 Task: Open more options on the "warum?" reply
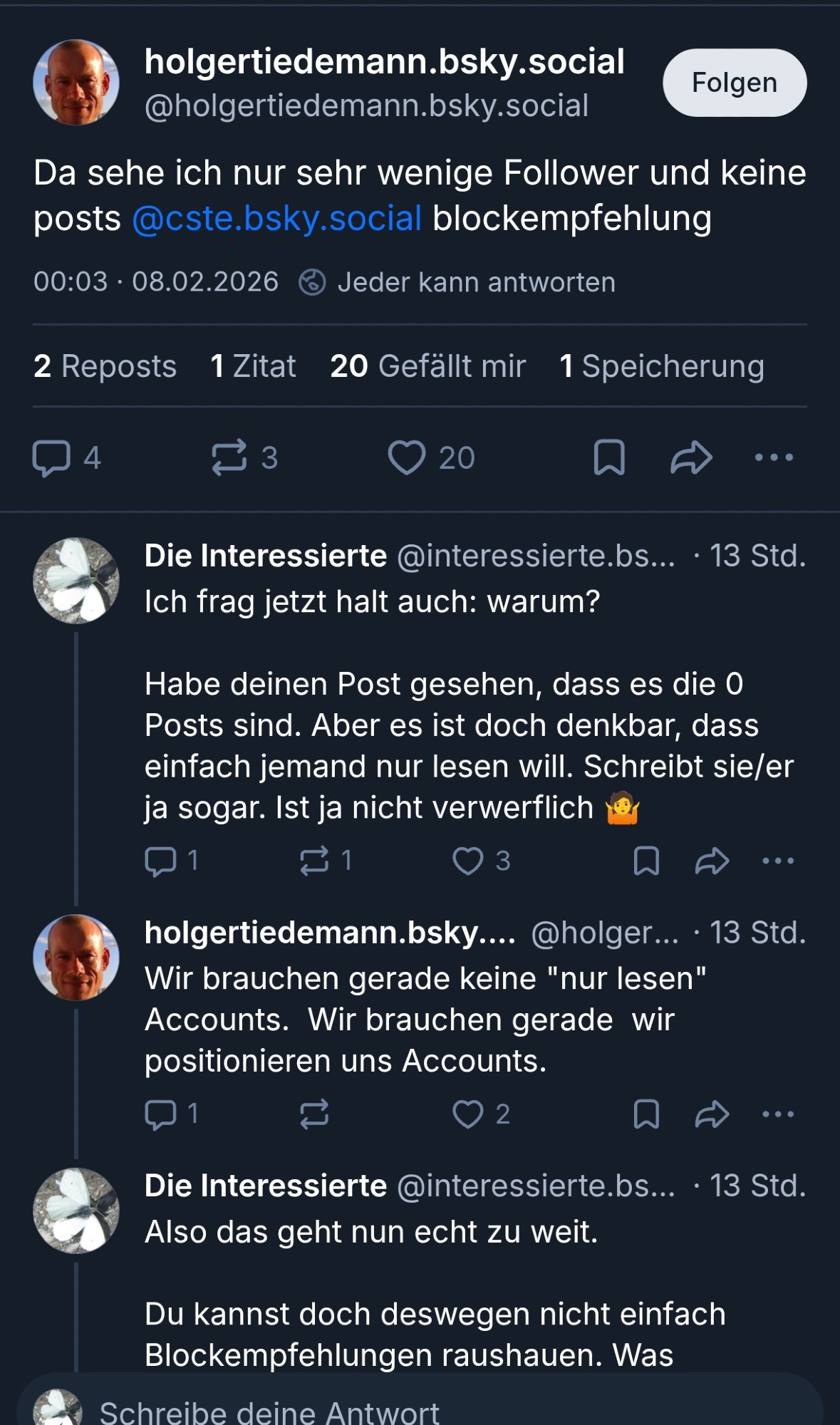click(x=778, y=861)
